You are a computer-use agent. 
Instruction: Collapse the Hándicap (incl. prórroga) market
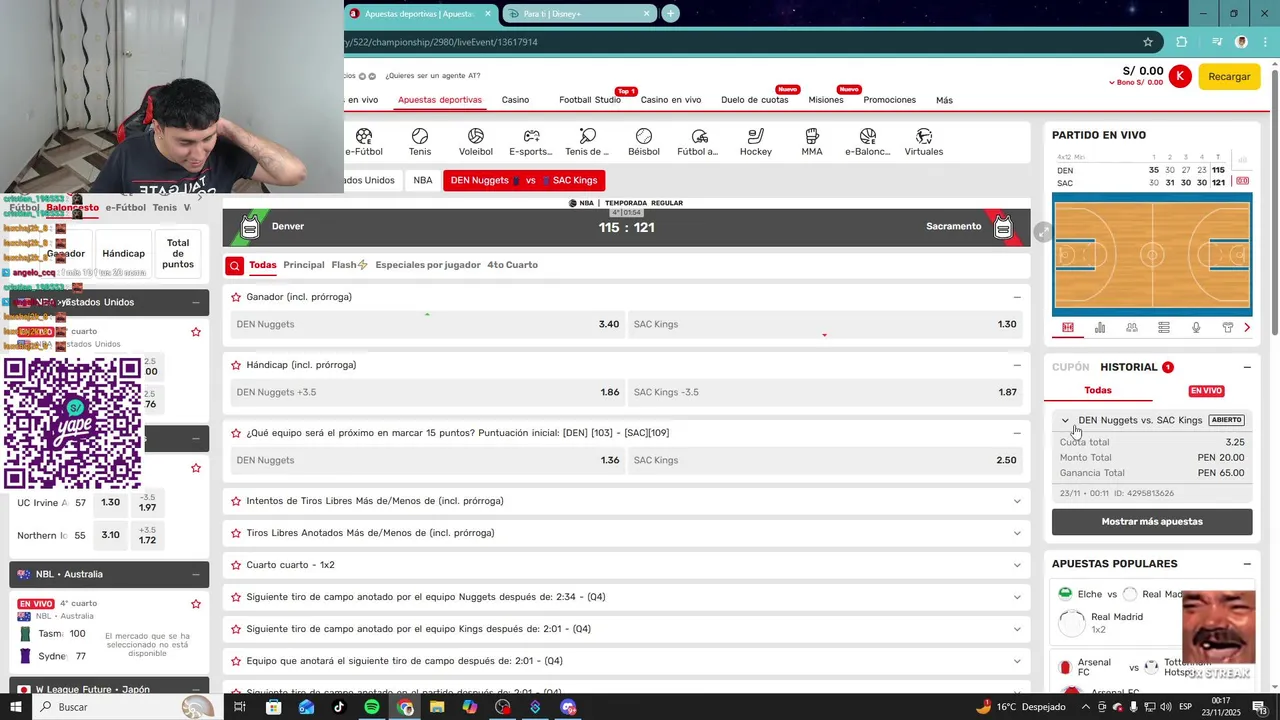[x=1017, y=365]
